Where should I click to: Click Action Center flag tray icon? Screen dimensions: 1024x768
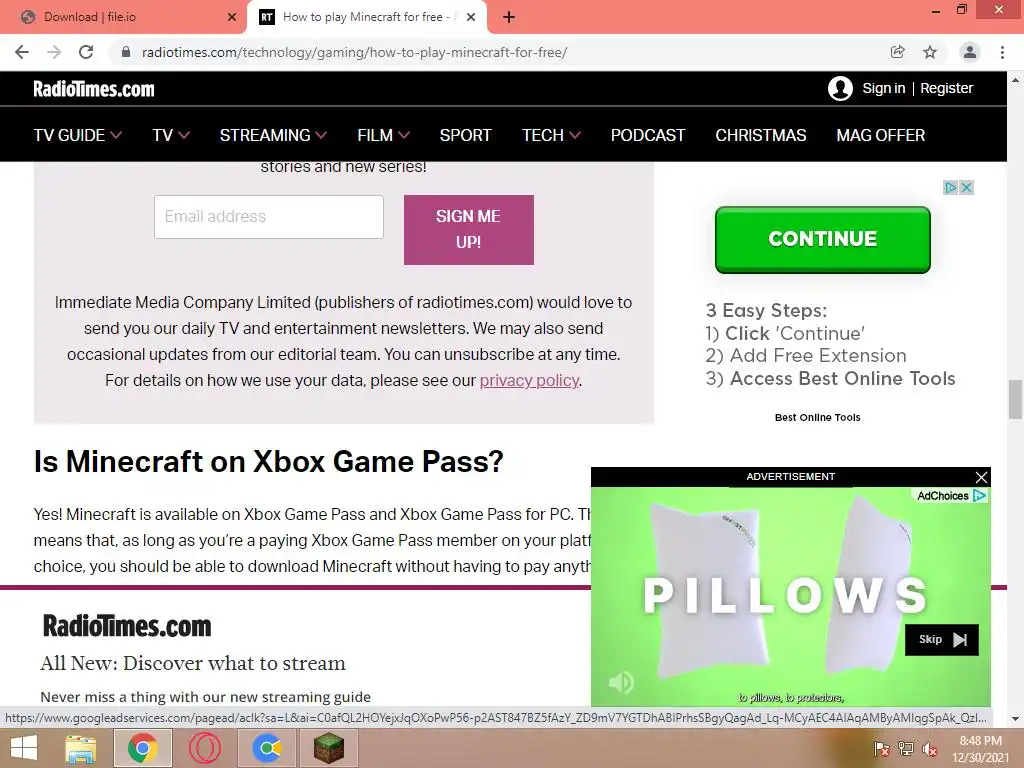(x=881, y=748)
